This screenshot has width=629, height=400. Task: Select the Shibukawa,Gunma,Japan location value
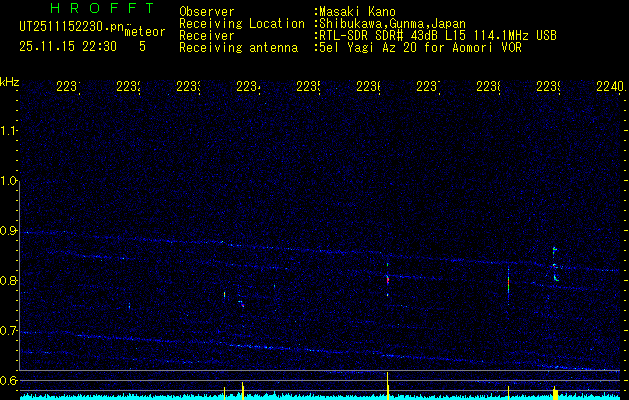392,24
